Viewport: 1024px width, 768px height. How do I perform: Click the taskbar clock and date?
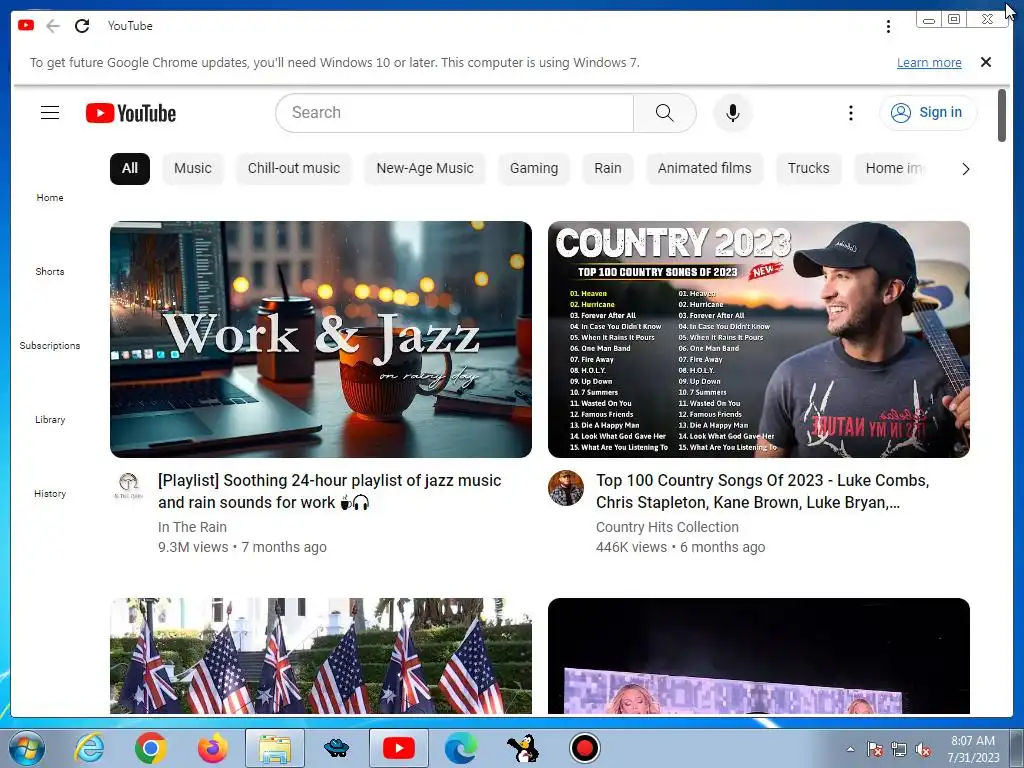pos(973,749)
